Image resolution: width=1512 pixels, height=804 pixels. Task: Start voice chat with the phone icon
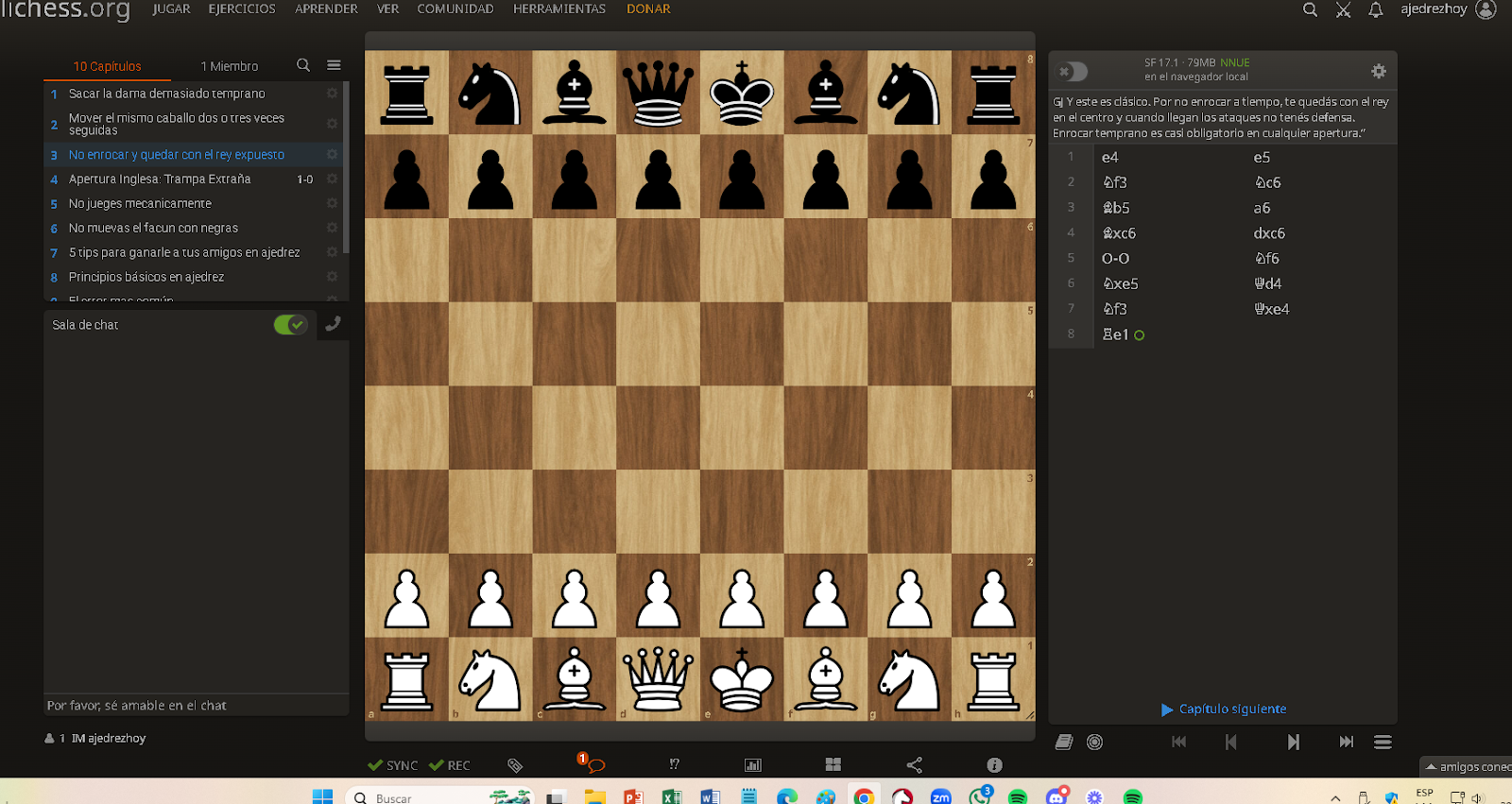click(x=333, y=324)
